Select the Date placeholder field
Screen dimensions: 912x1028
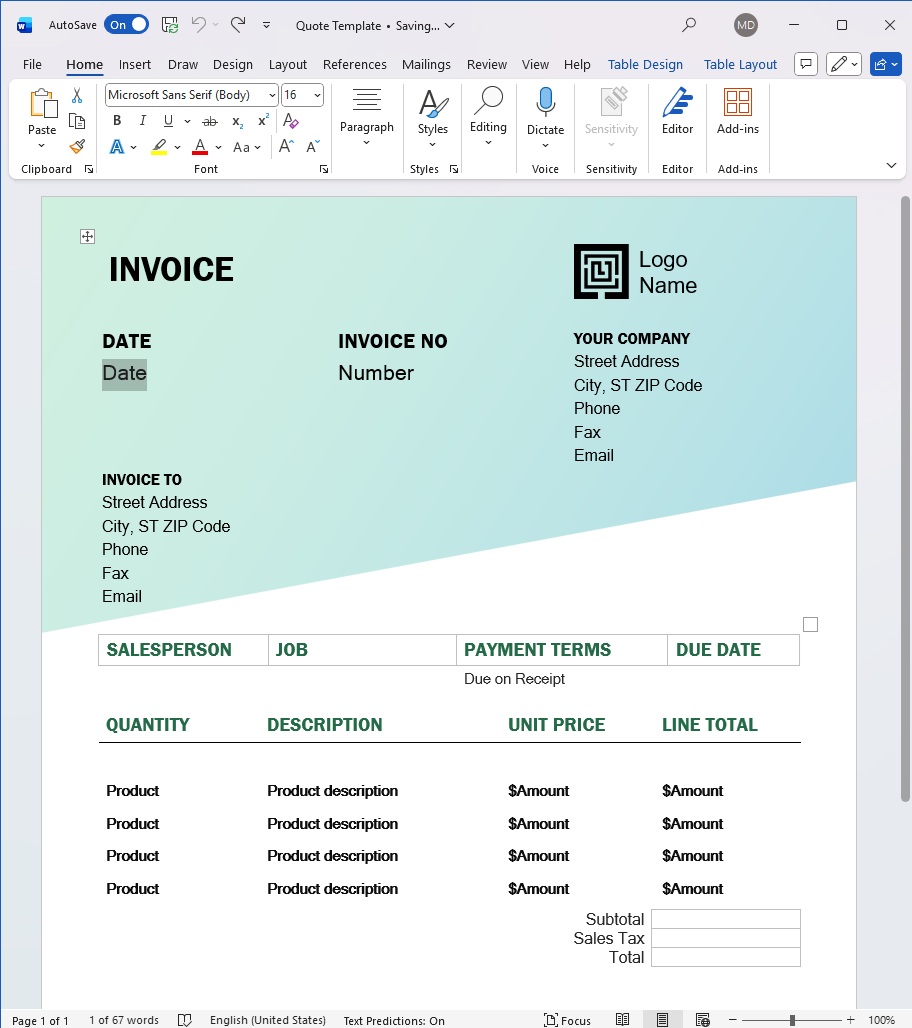pyautogui.click(x=123, y=373)
